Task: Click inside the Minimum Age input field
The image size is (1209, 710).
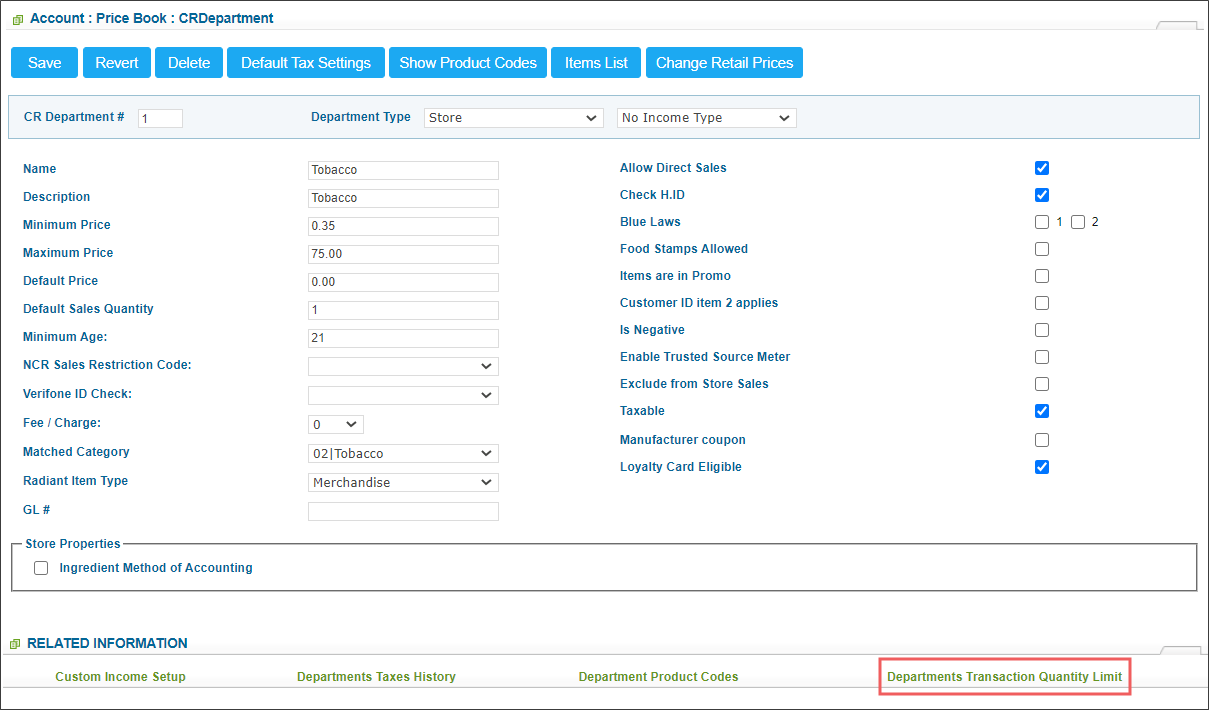Action: 403,338
